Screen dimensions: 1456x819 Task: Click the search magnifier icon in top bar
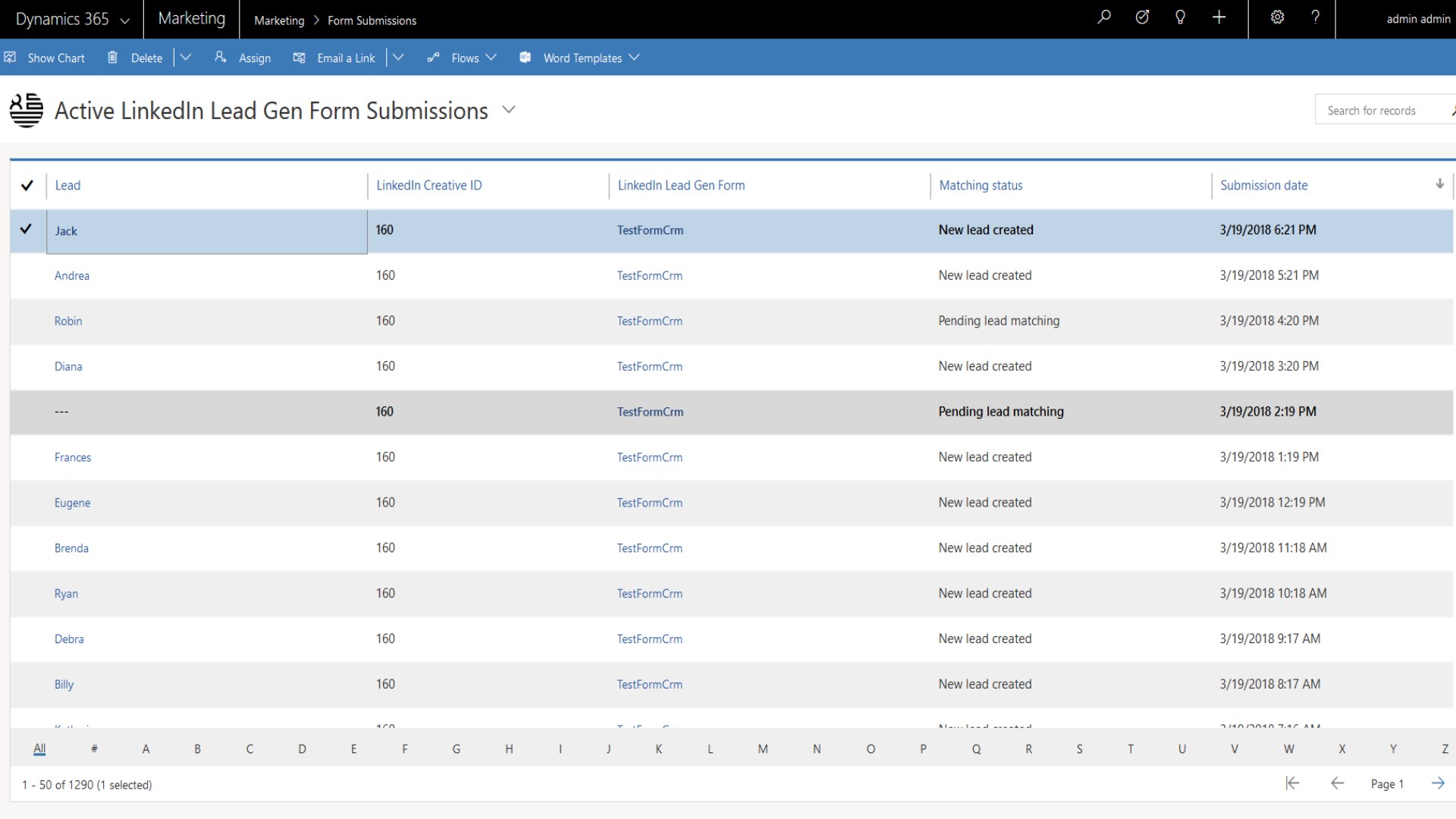(x=1104, y=17)
